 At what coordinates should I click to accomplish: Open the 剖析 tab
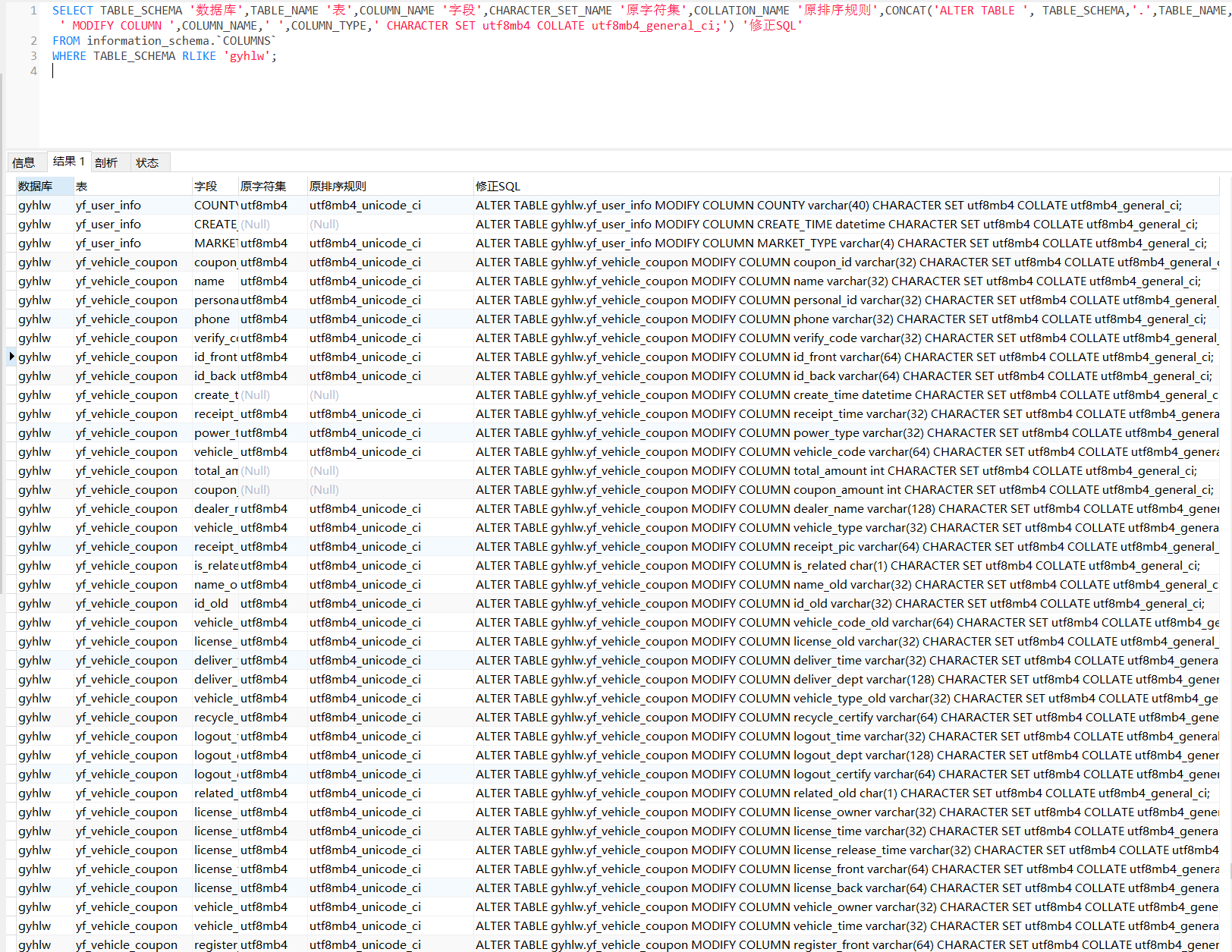tap(106, 162)
